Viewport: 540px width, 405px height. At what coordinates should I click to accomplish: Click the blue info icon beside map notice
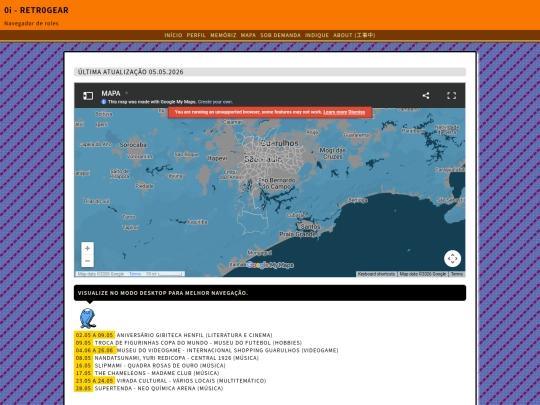[x=104, y=102]
